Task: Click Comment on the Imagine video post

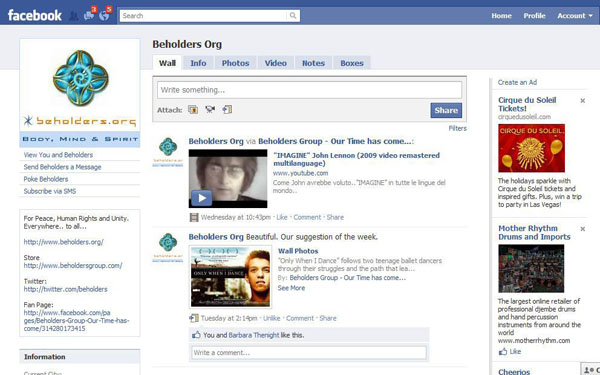Action: point(307,217)
